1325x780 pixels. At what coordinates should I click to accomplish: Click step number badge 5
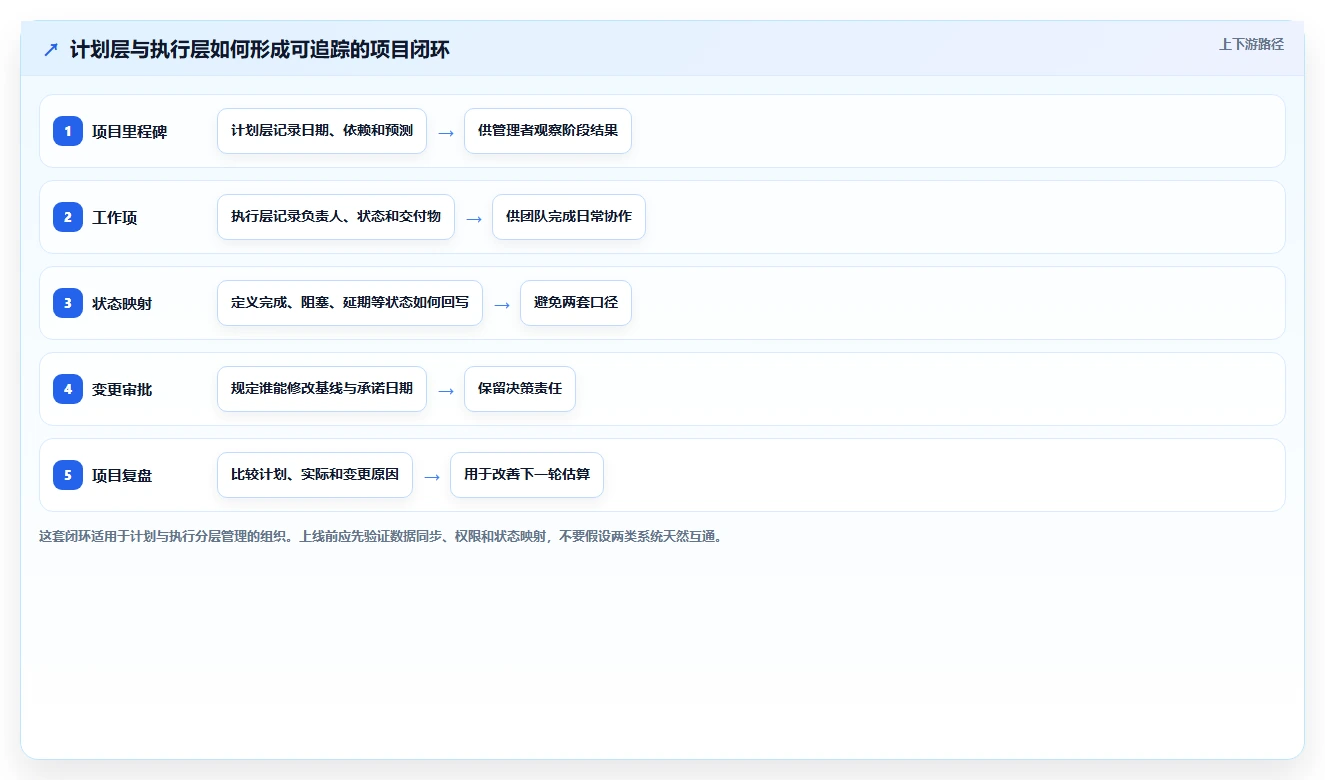tap(68, 475)
